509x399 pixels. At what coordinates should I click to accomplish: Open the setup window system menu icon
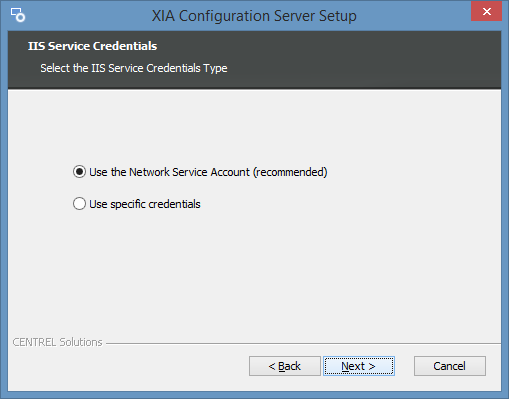point(18,15)
